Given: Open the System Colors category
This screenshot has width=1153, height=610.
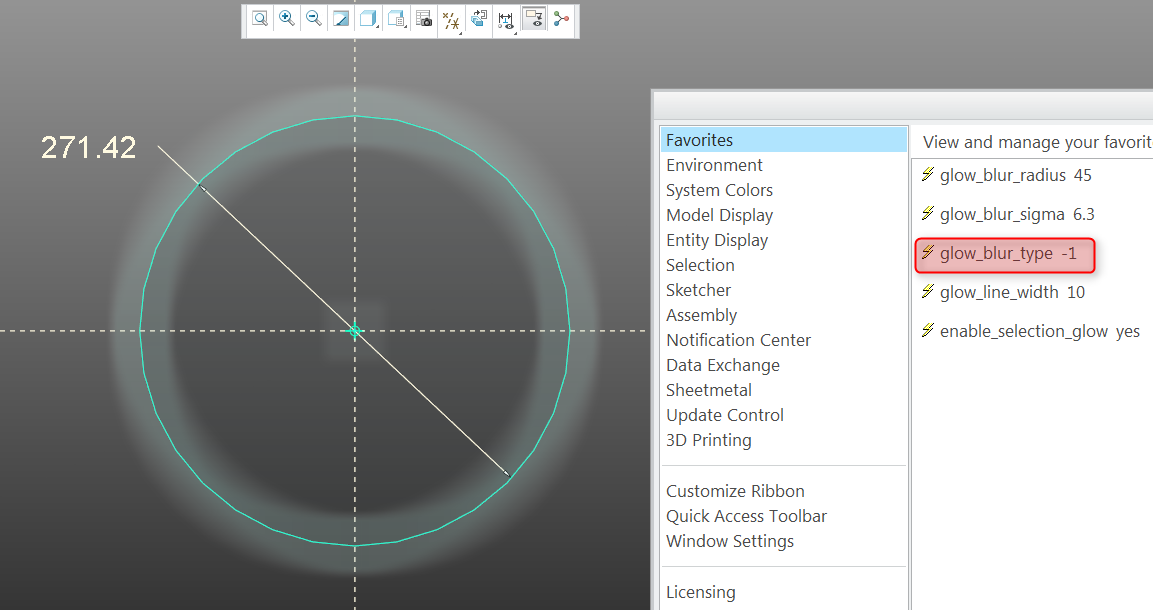Looking at the screenshot, I should pos(719,190).
